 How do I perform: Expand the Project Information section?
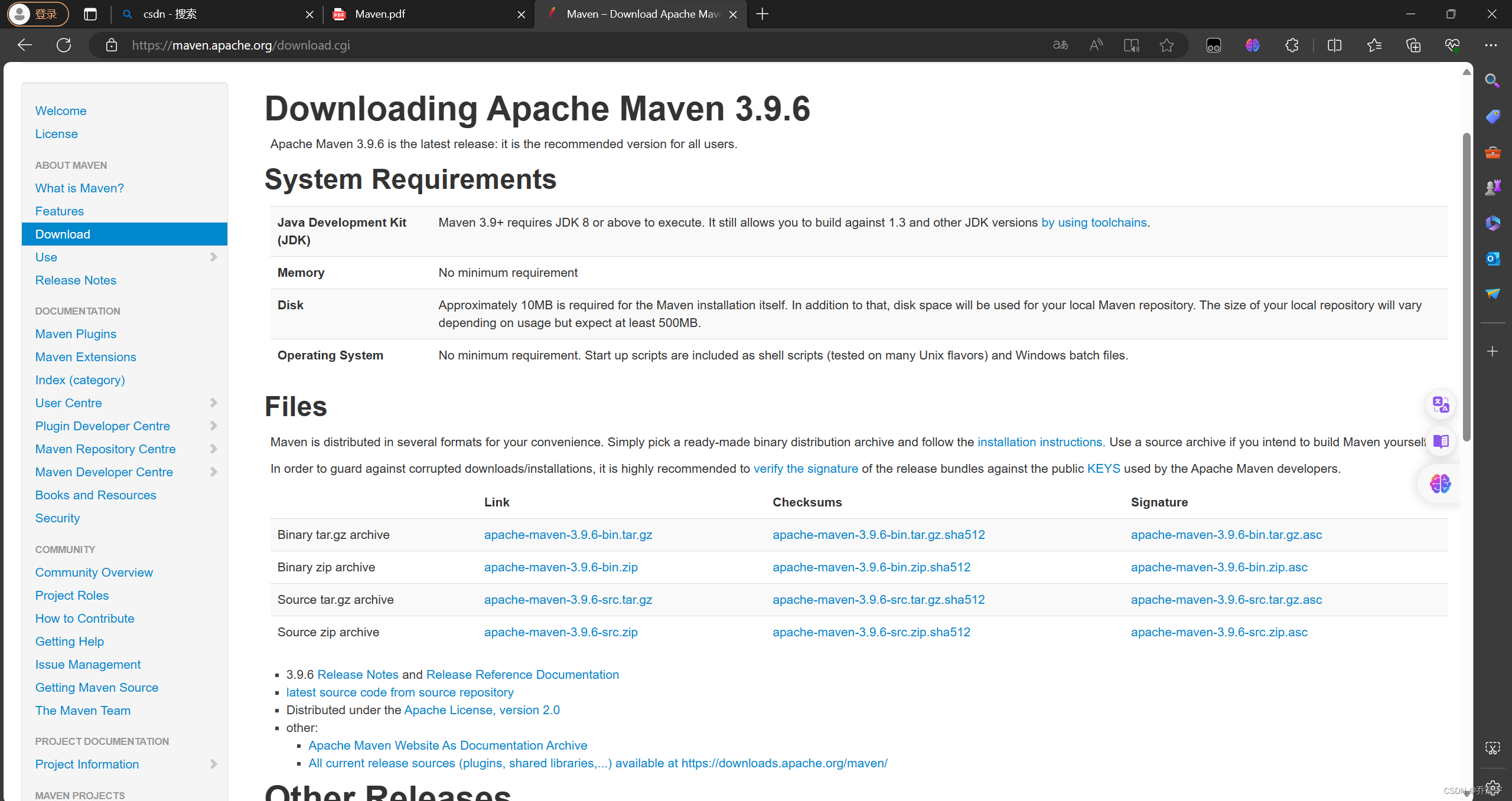coord(213,763)
